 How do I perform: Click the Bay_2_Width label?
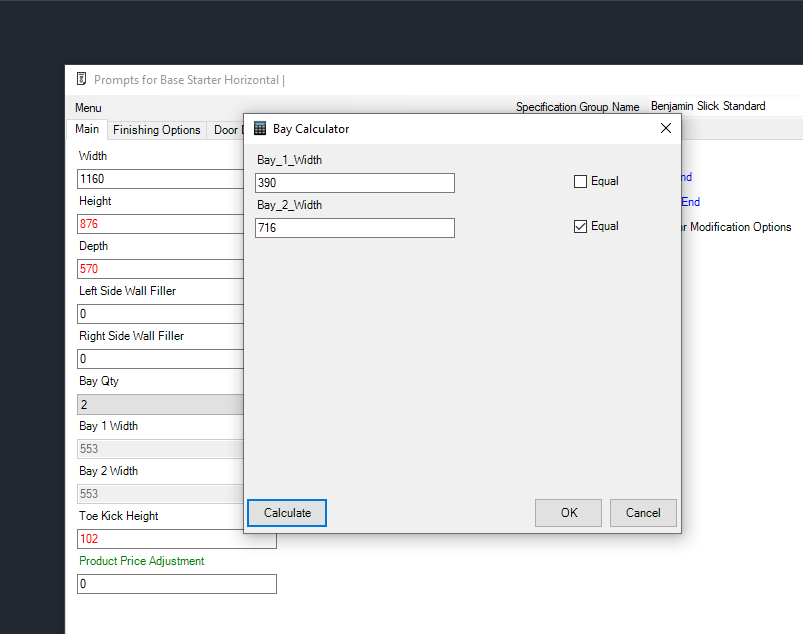point(289,205)
